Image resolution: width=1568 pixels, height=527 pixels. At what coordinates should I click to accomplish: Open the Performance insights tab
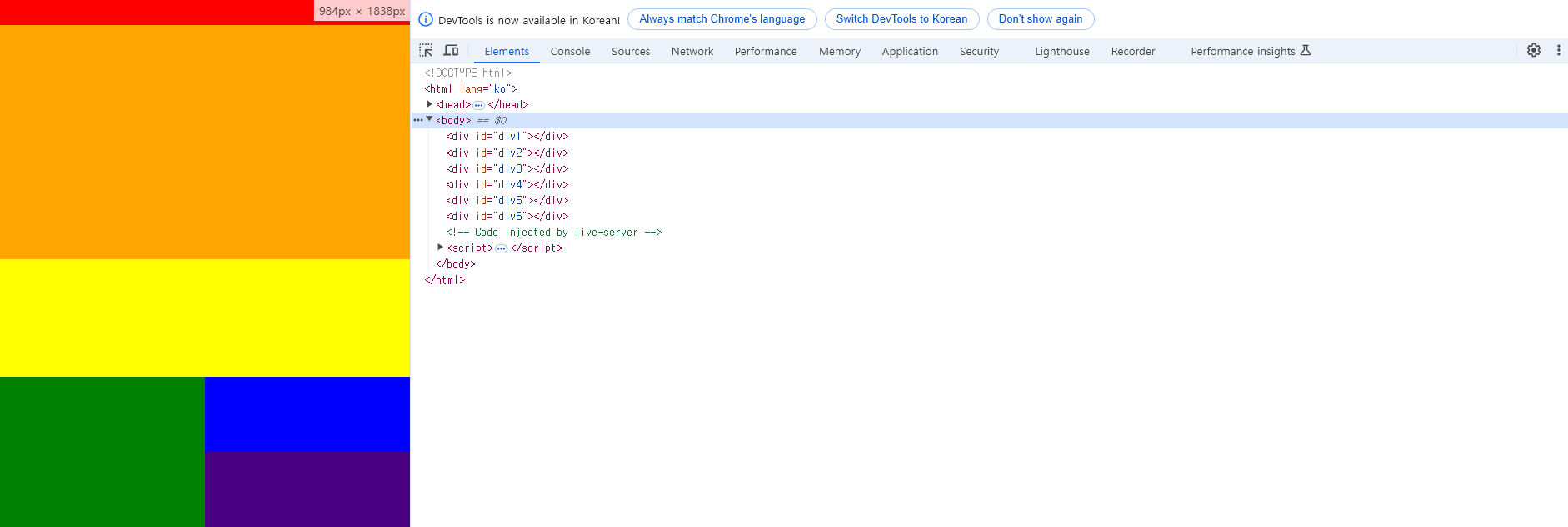(x=1251, y=51)
